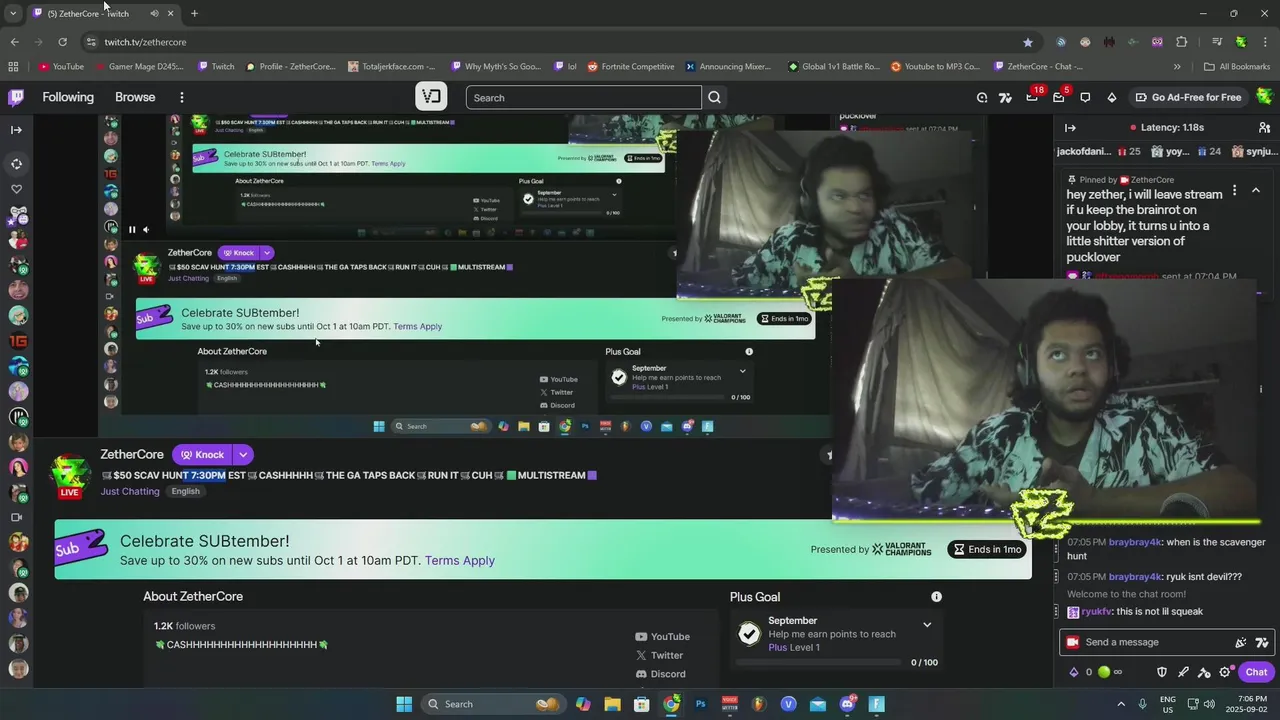Reload the page
This screenshot has height=720, width=1280.
coord(62,42)
